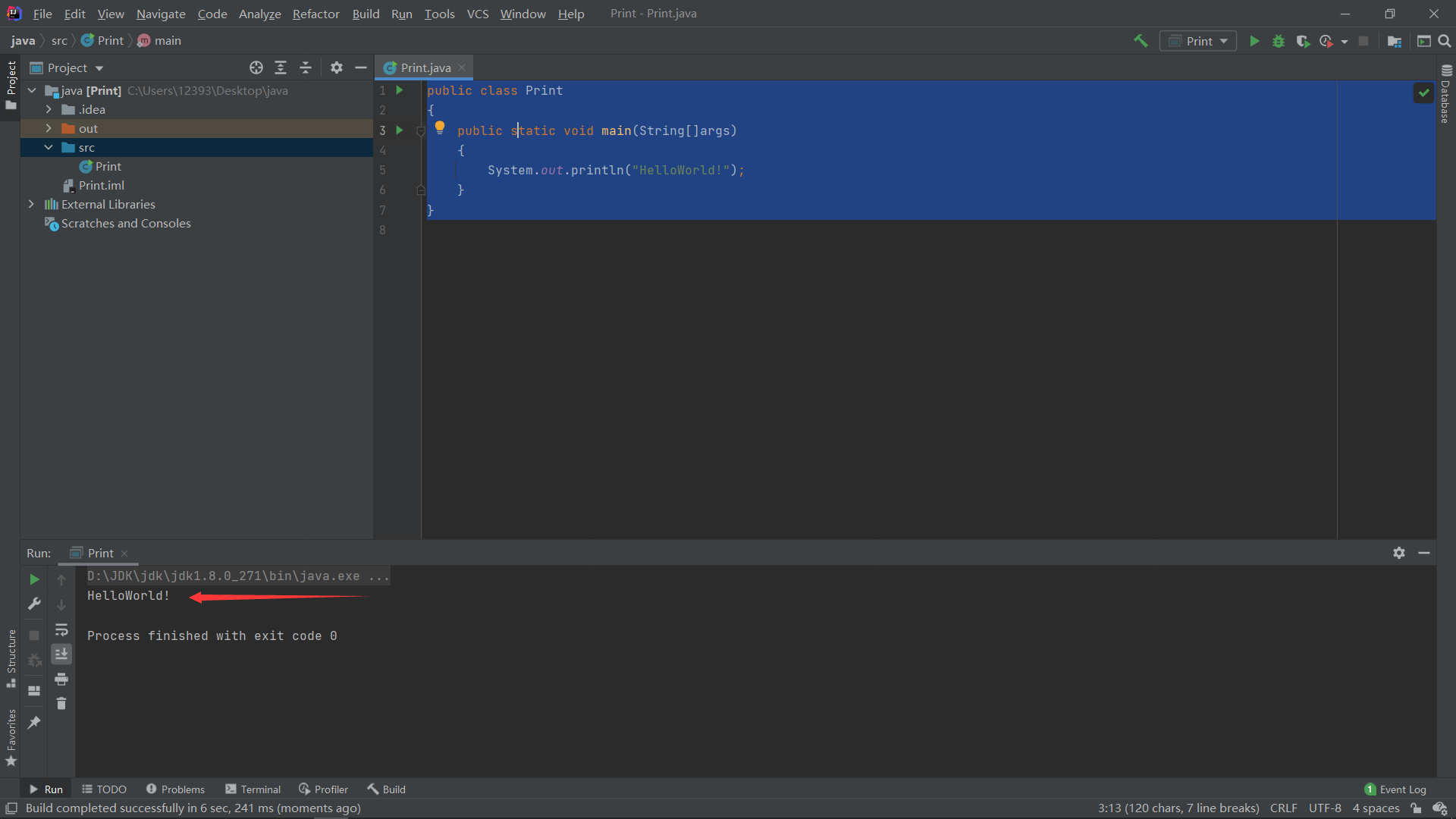Image resolution: width=1456 pixels, height=819 pixels.
Task: Toggle scroll to end in console
Action: point(61,654)
